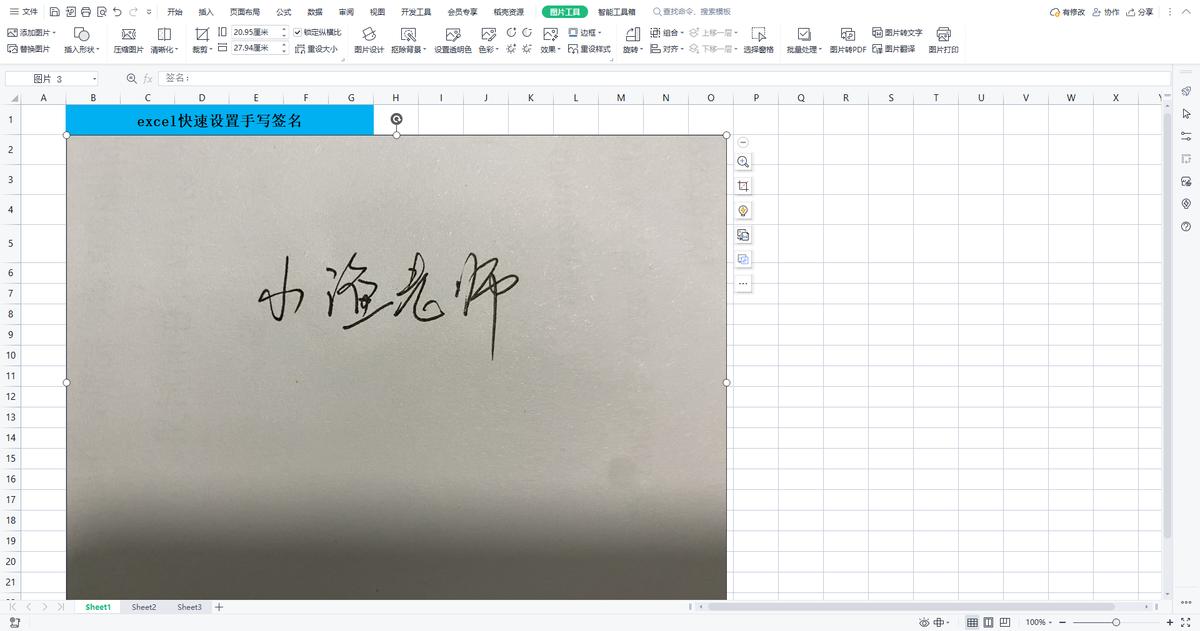The image size is (1200, 631).
Task: Enable 锁定纵横比 checkbox
Action: point(298,31)
